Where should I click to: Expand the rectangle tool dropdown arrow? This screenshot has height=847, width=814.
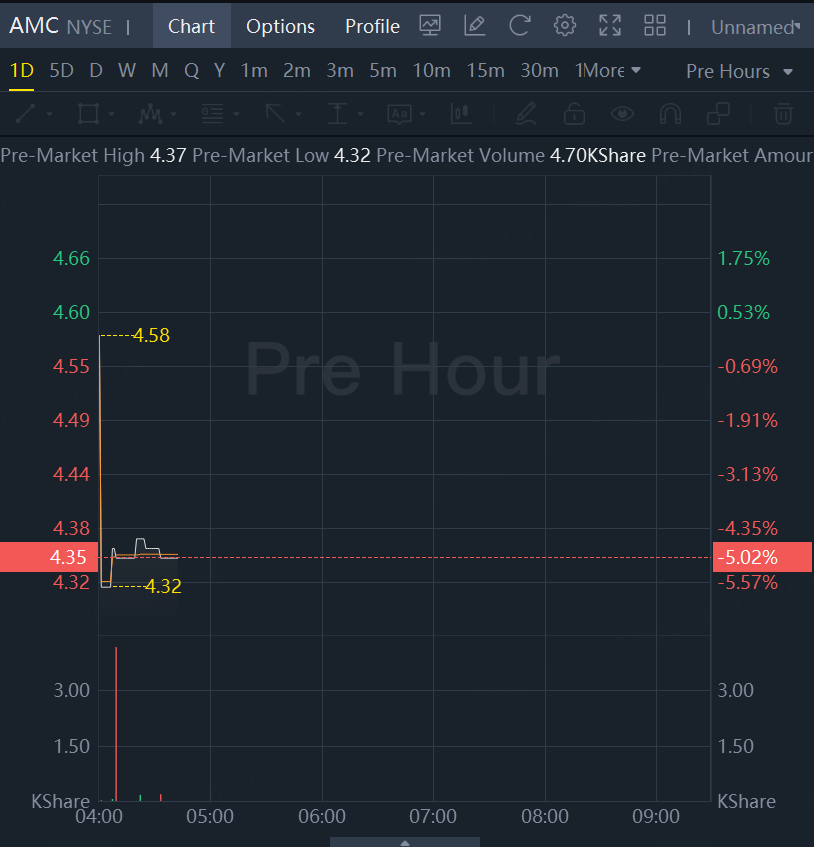pyautogui.click(x=112, y=115)
